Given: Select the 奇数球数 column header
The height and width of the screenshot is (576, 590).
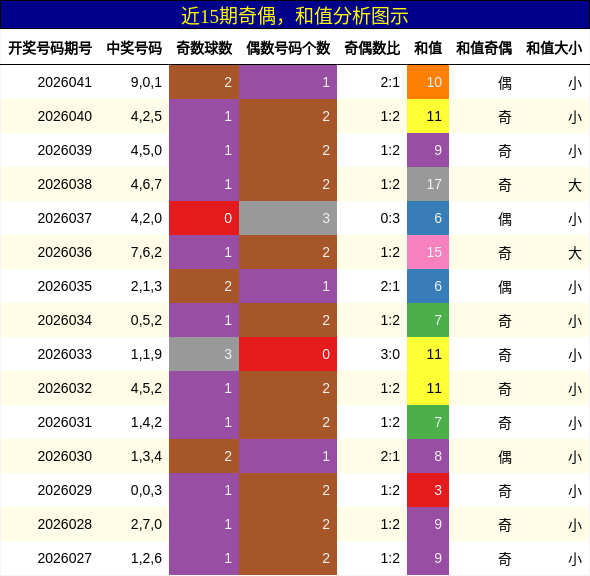Looking at the screenshot, I should point(204,48).
